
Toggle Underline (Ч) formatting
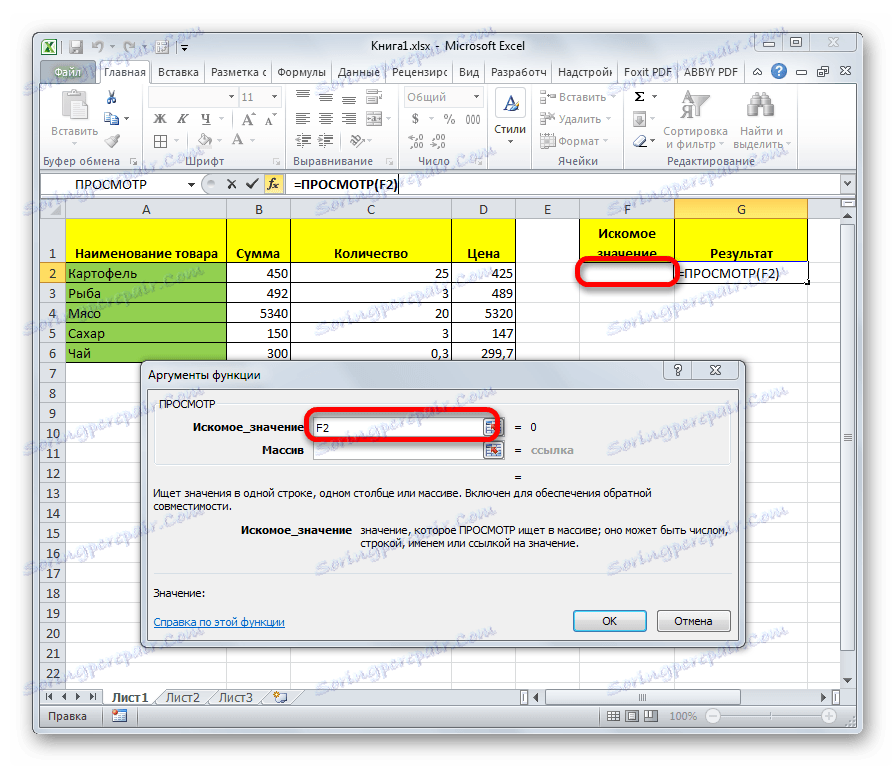[x=206, y=119]
